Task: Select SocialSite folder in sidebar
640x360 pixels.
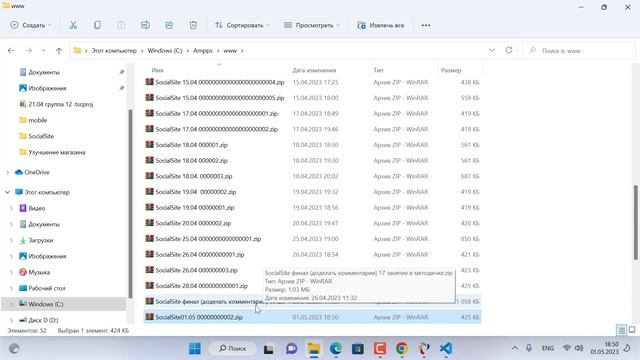Action: click(x=41, y=136)
